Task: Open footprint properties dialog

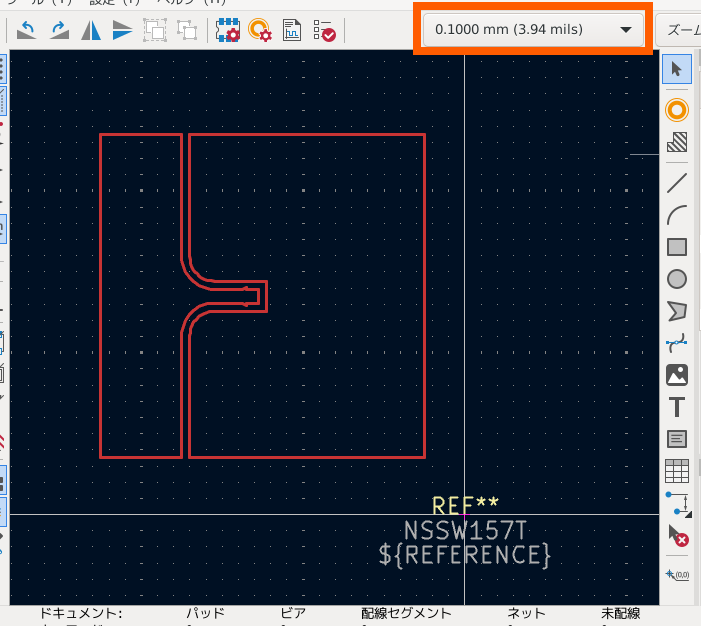Action: 228,30
